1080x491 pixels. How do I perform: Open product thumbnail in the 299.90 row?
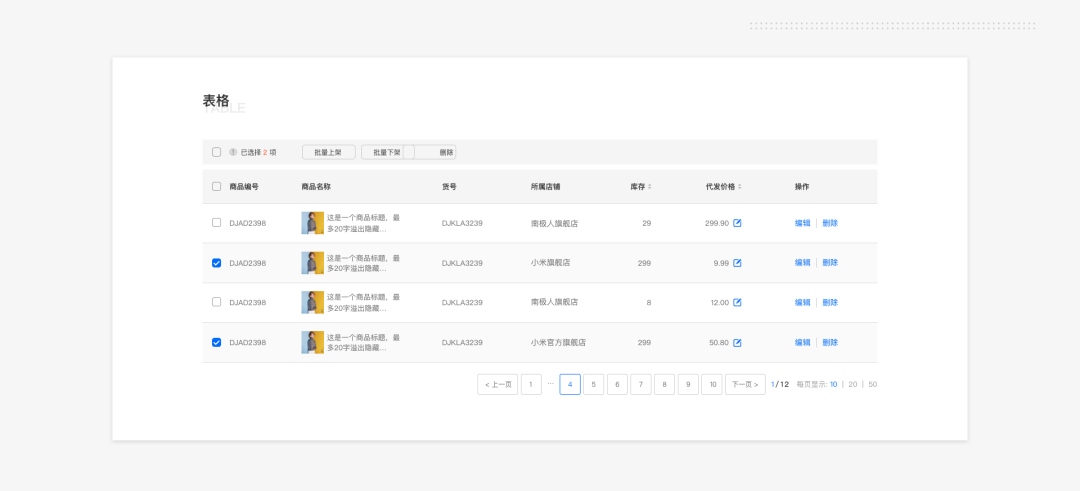click(x=313, y=223)
